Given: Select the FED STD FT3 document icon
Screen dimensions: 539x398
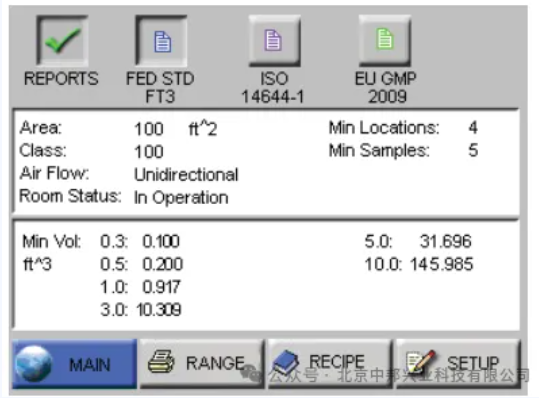Looking at the screenshot, I should (162, 41).
